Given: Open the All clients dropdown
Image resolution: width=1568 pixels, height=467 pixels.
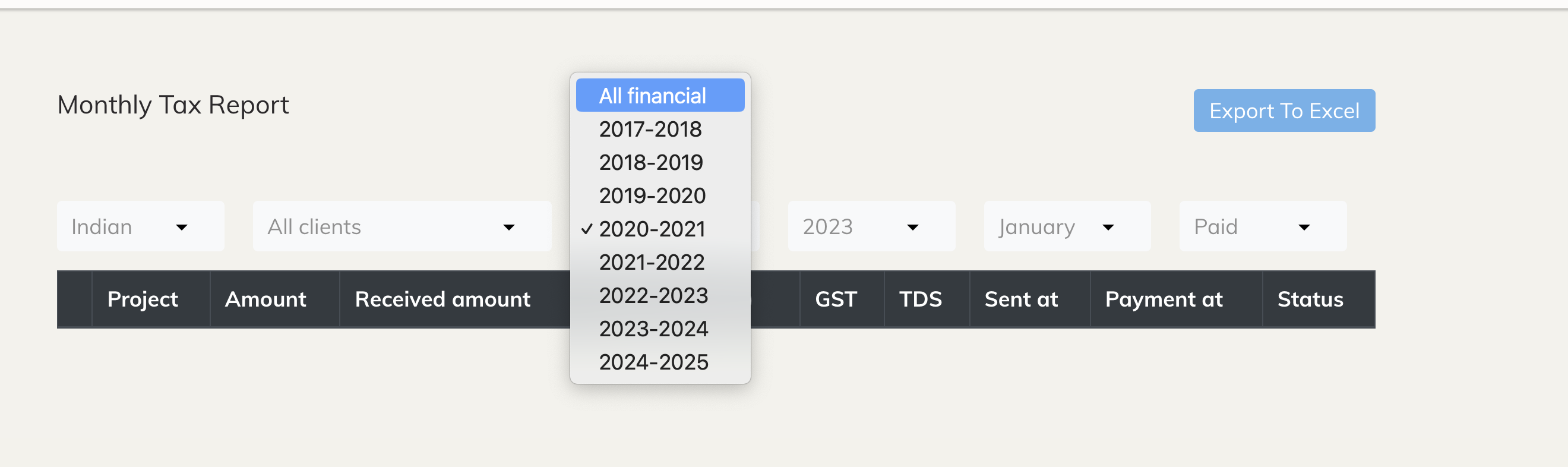Looking at the screenshot, I should (402, 226).
